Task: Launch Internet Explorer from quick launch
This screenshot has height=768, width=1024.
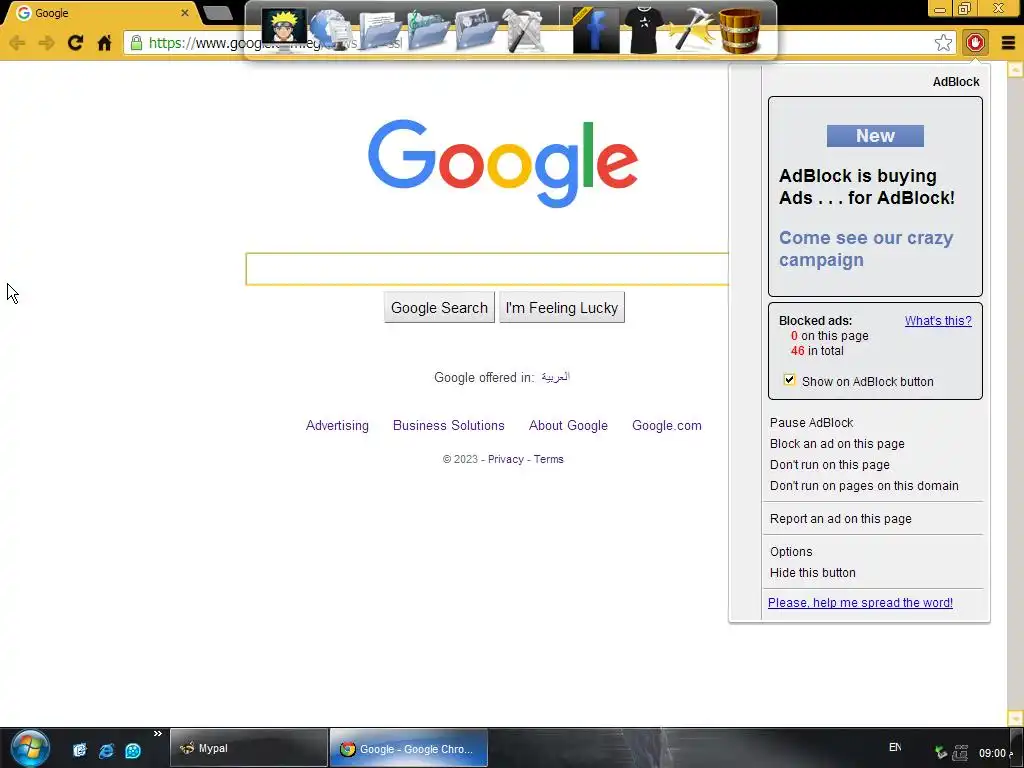Action: 106,750
